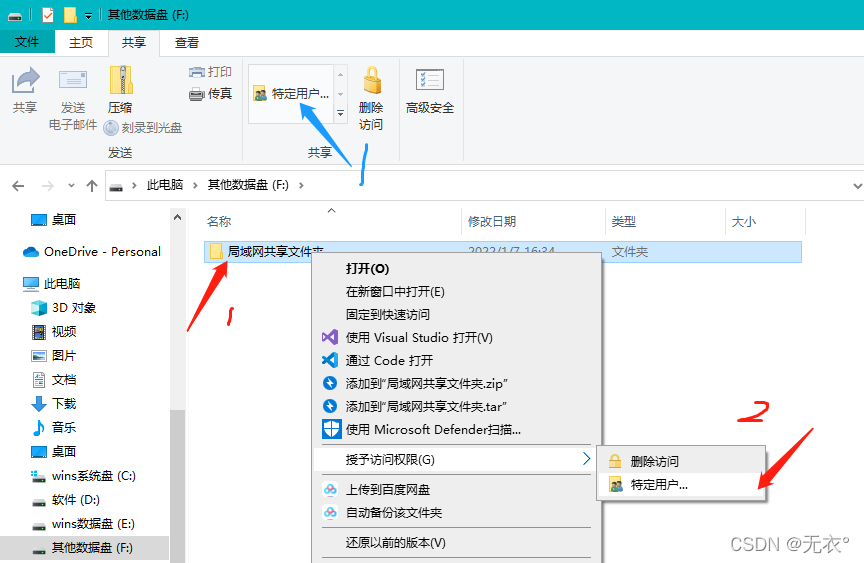Screen dimensions: 864x563
Task: Open the recent locations dropdown
Action: click(x=71, y=186)
